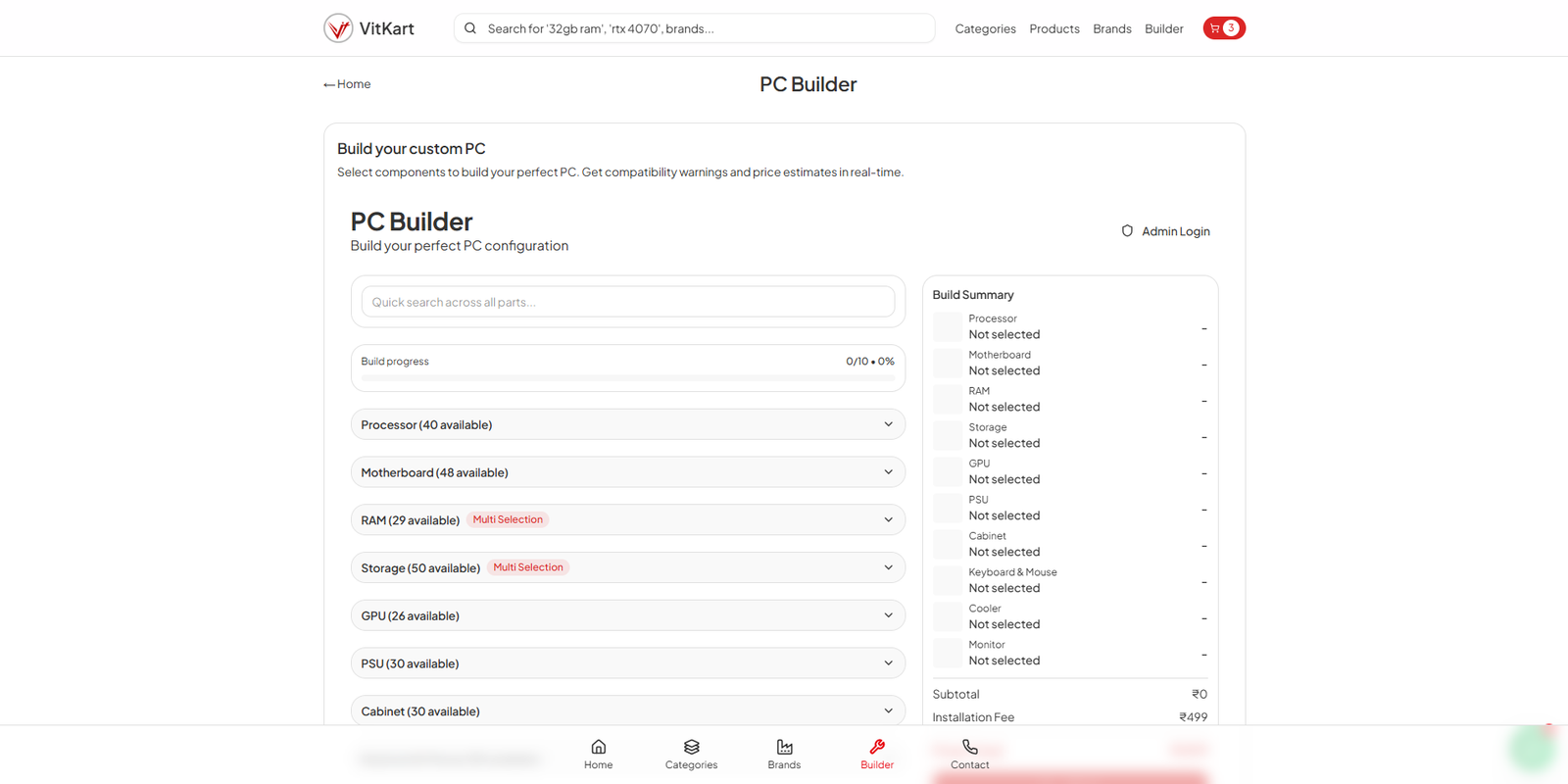
Task: Focus the top product search field
Action: coord(694,28)
